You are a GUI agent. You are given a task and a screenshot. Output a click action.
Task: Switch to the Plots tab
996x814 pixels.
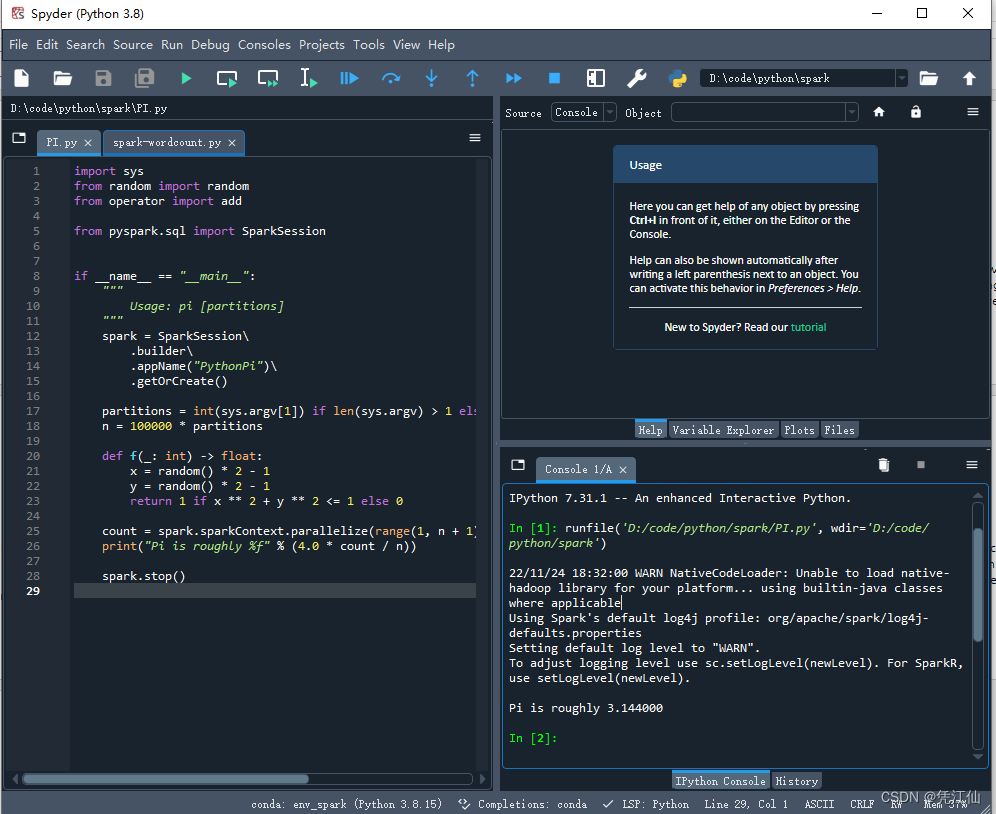point(799,430)
